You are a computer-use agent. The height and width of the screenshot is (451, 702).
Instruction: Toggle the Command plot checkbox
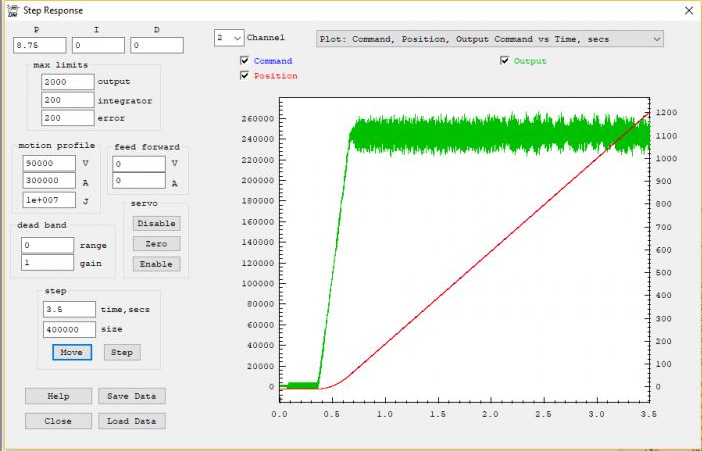(x=245, y=61)
